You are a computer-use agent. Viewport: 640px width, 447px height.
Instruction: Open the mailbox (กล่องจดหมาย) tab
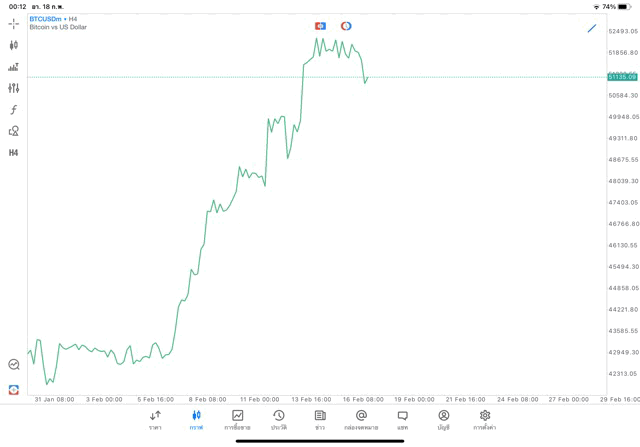pyautogui.click(x=361, y=419)
